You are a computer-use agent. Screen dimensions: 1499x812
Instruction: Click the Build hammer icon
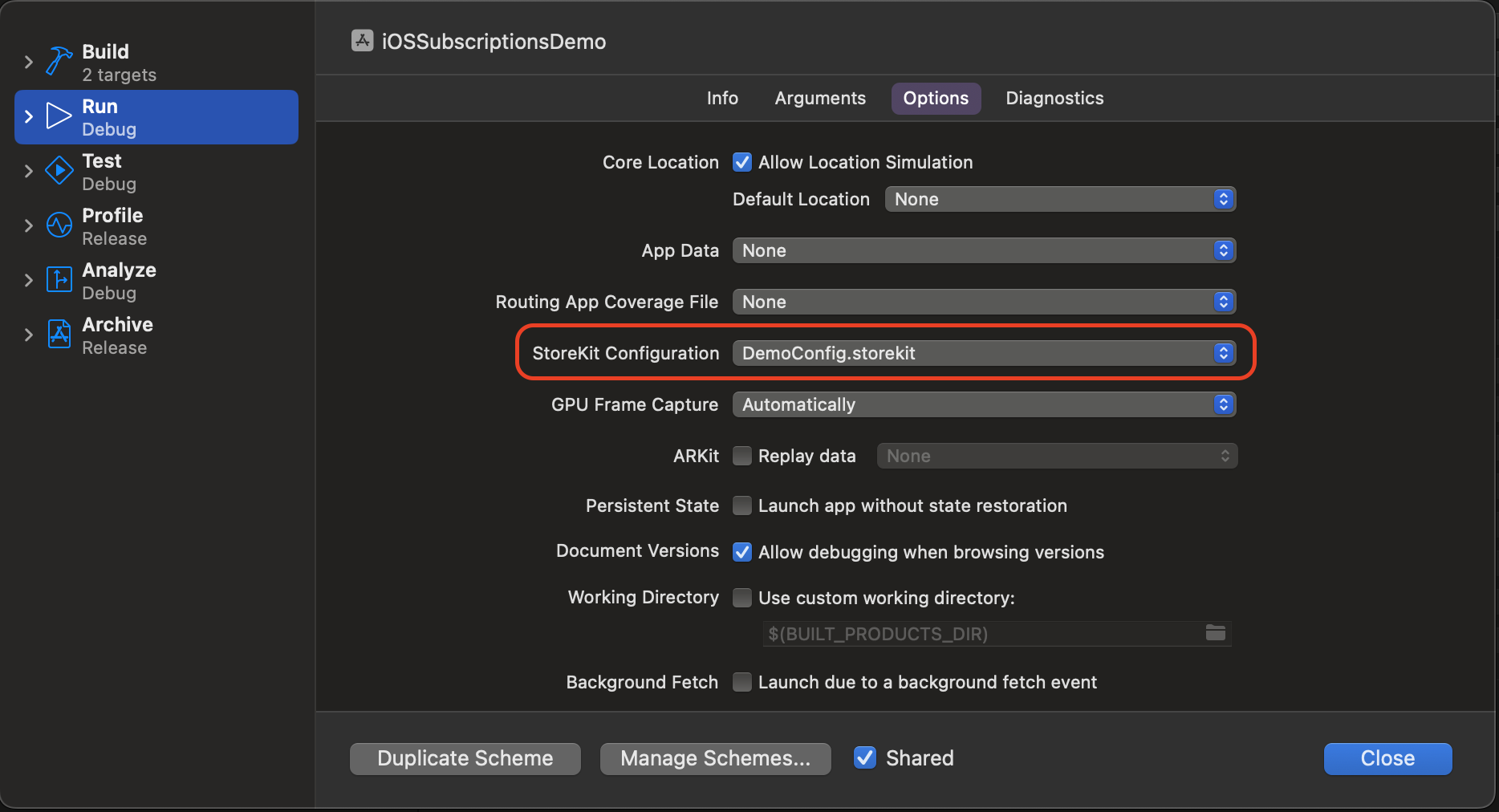pyautogui.click(x=59, y=62)
